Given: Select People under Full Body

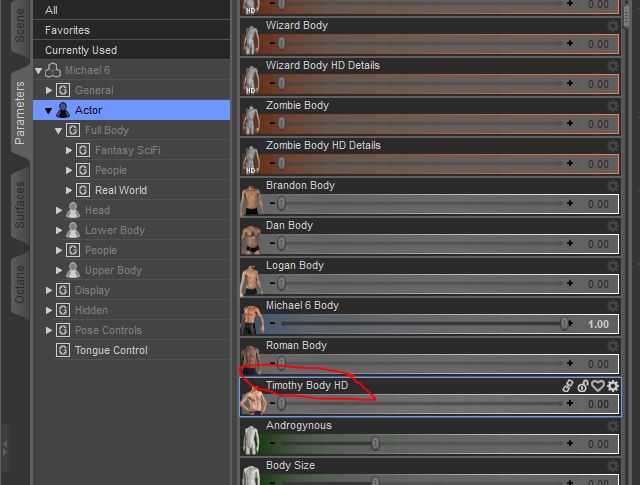Looking at the screenshot, I should pyautogui.click(x=111, y=170).
